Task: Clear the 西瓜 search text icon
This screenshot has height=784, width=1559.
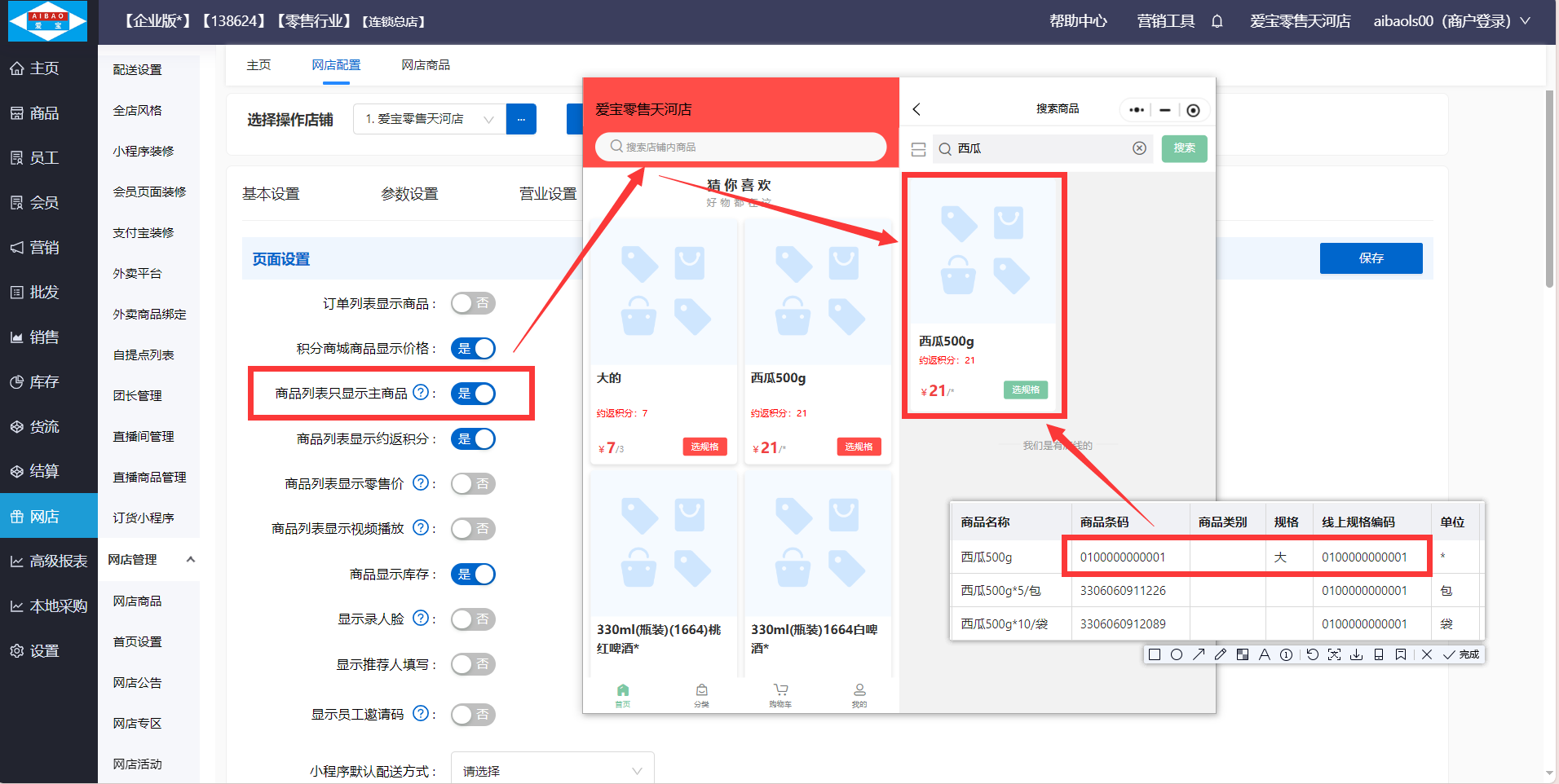Action: pos(1139,148)
